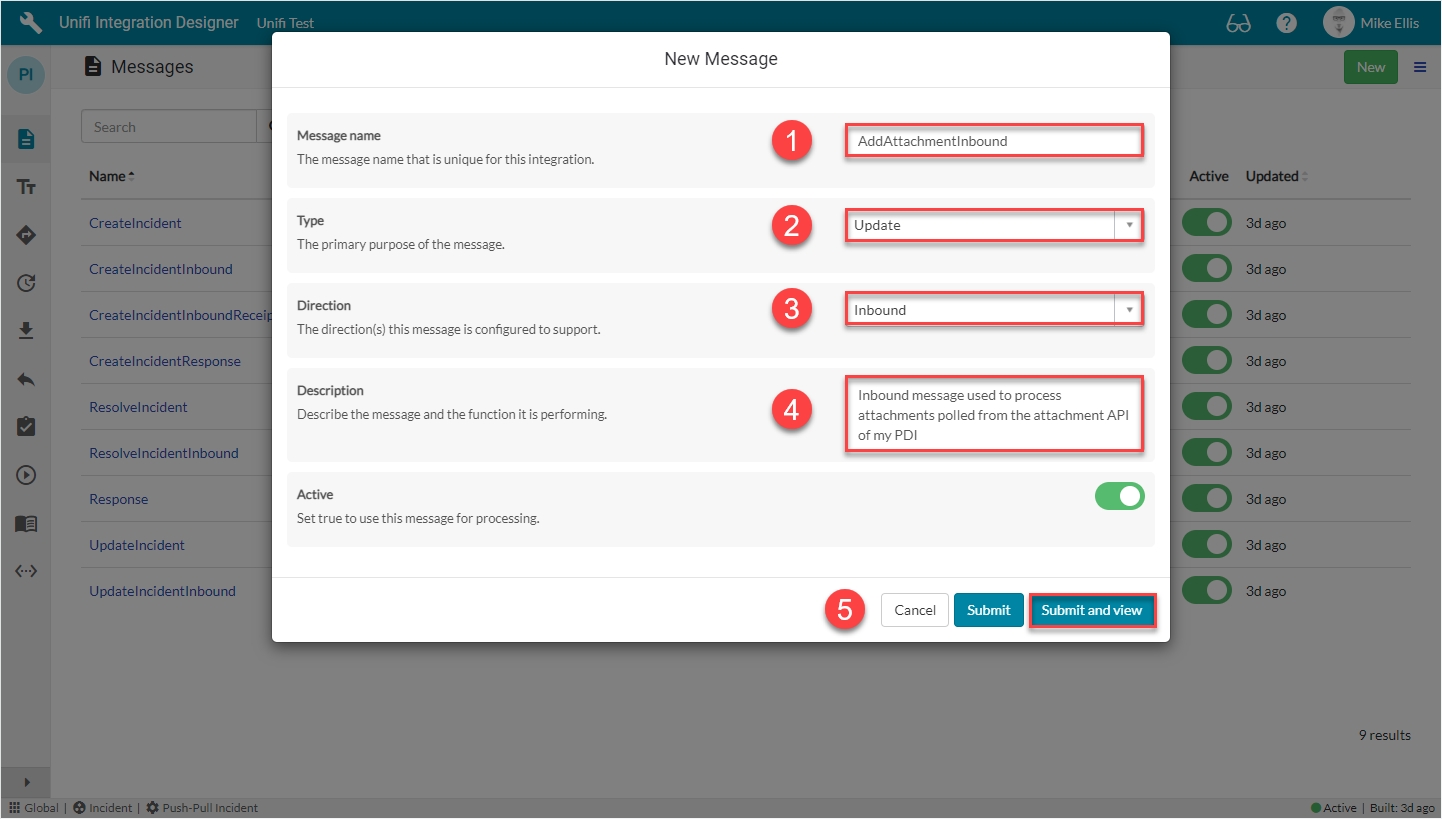Screen dimensions: 1442x819
Task: Open the book documentation sidebar icon
Action: point(26,523)
